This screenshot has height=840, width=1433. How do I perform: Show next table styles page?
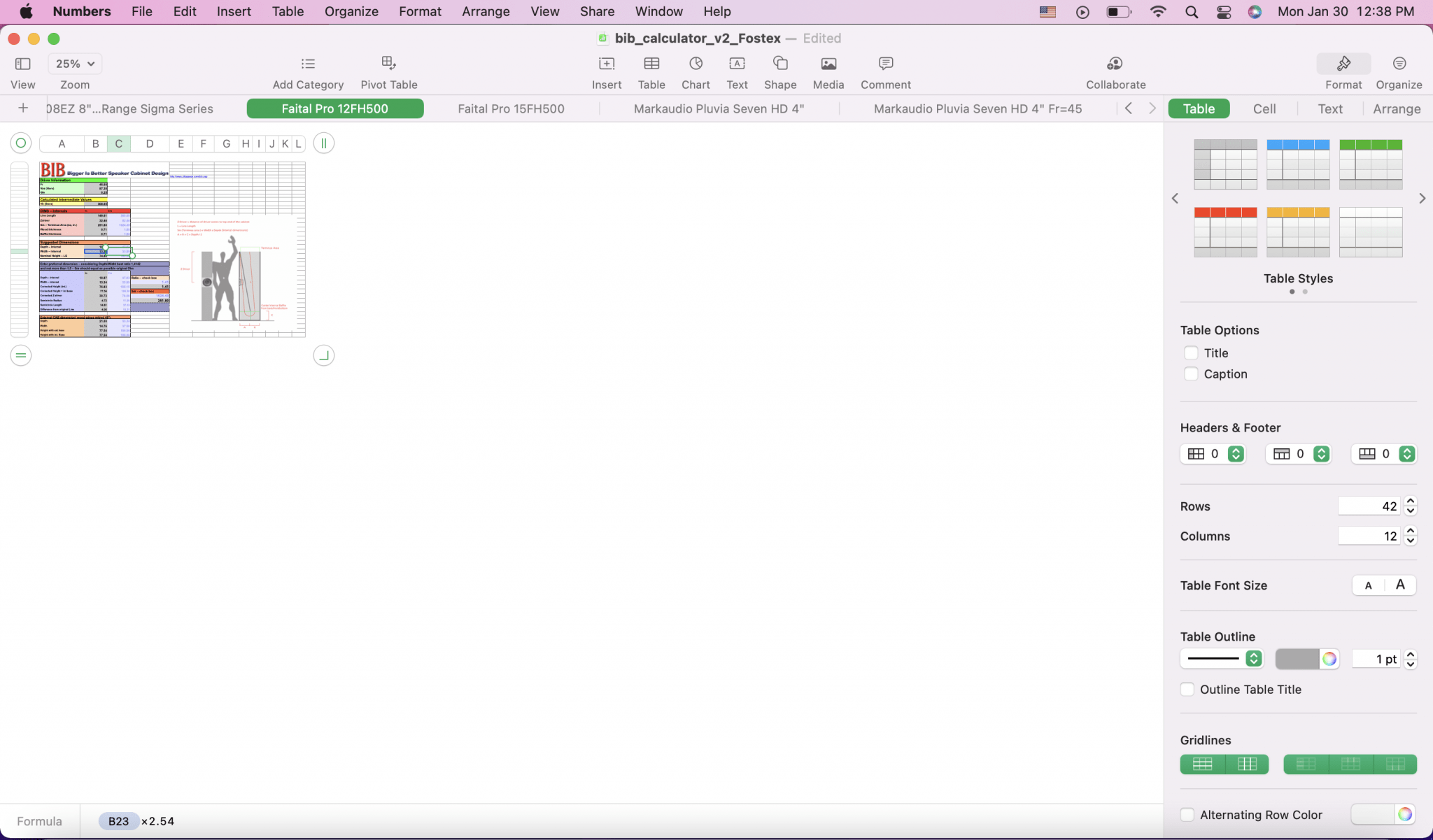click(1422, 199)
